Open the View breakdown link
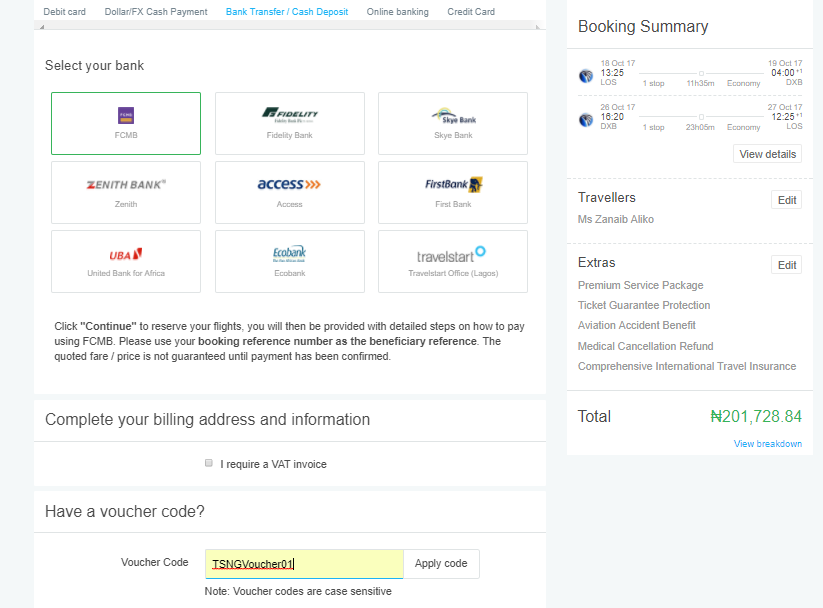Viewport: 823px width, 608px height. pos(767,444)
